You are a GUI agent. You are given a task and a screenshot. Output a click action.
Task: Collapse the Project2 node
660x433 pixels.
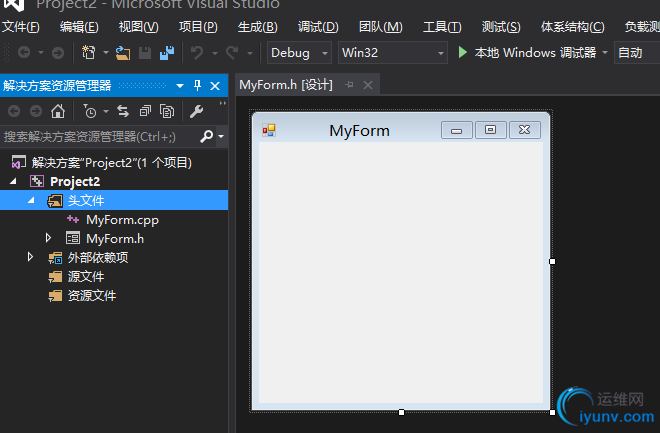pyautogui.click(x=13, y=181)
